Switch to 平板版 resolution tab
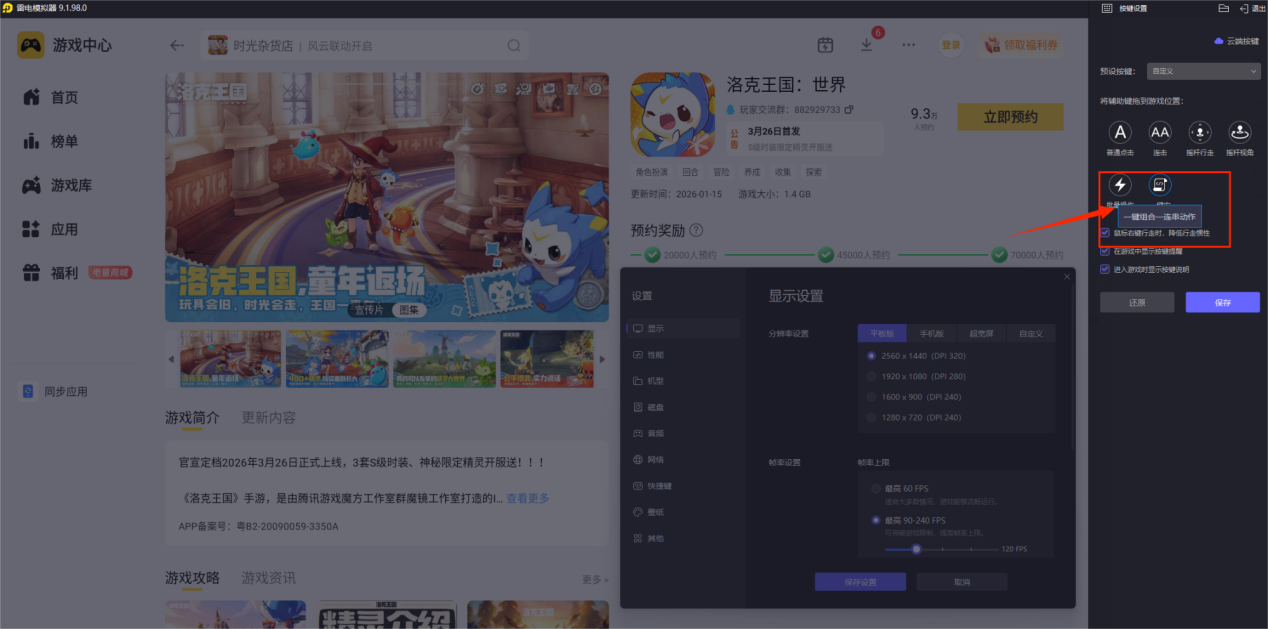This screenshot has height=629, width=1268. (x=882, y=333)
